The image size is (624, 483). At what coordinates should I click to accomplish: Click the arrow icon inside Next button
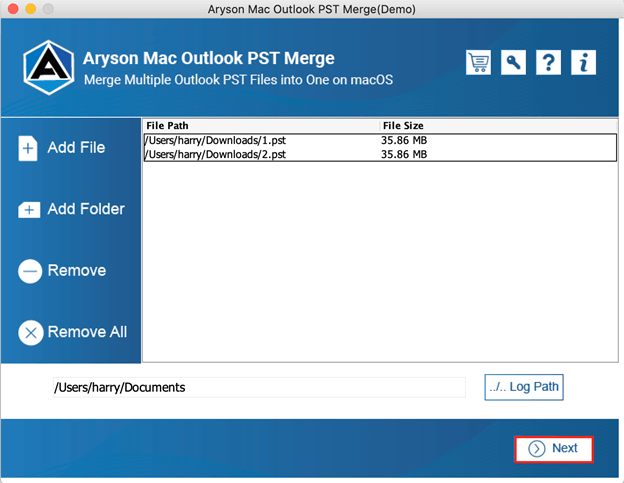[x=536, y=449]
